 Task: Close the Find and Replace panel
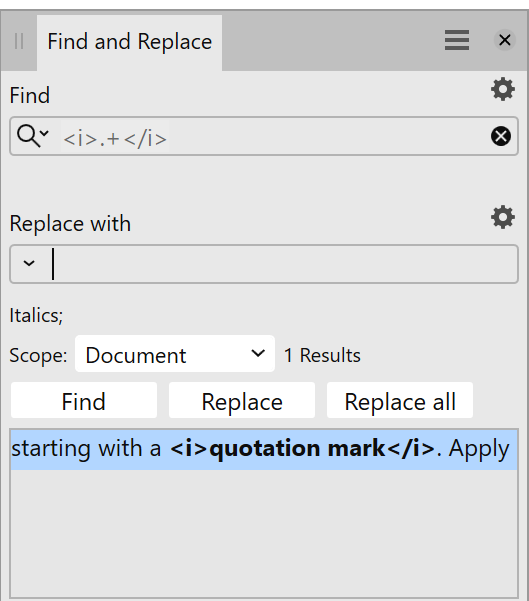point(504,40)
